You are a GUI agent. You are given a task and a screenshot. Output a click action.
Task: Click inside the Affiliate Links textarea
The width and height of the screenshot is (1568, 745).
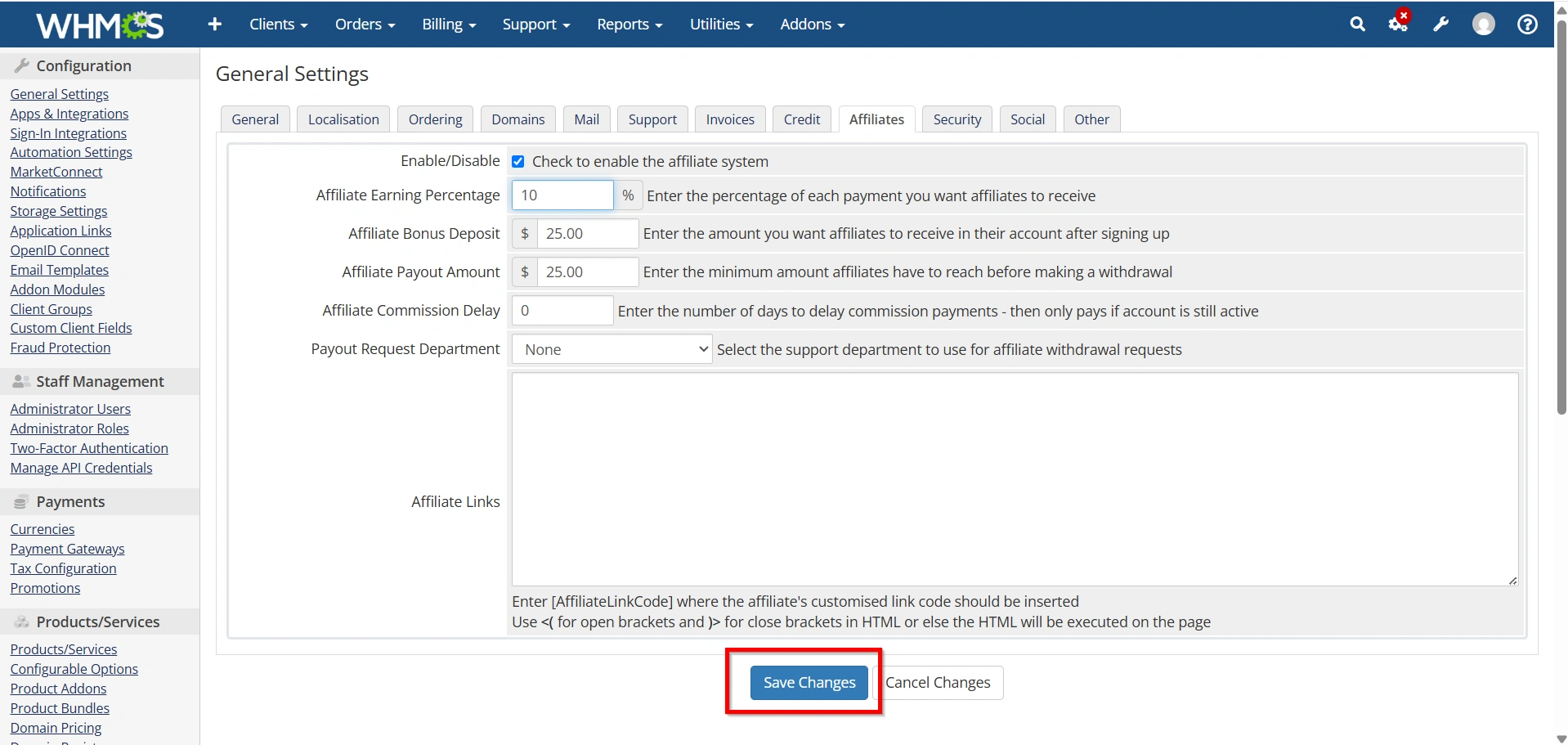[x=1015, y=479]
